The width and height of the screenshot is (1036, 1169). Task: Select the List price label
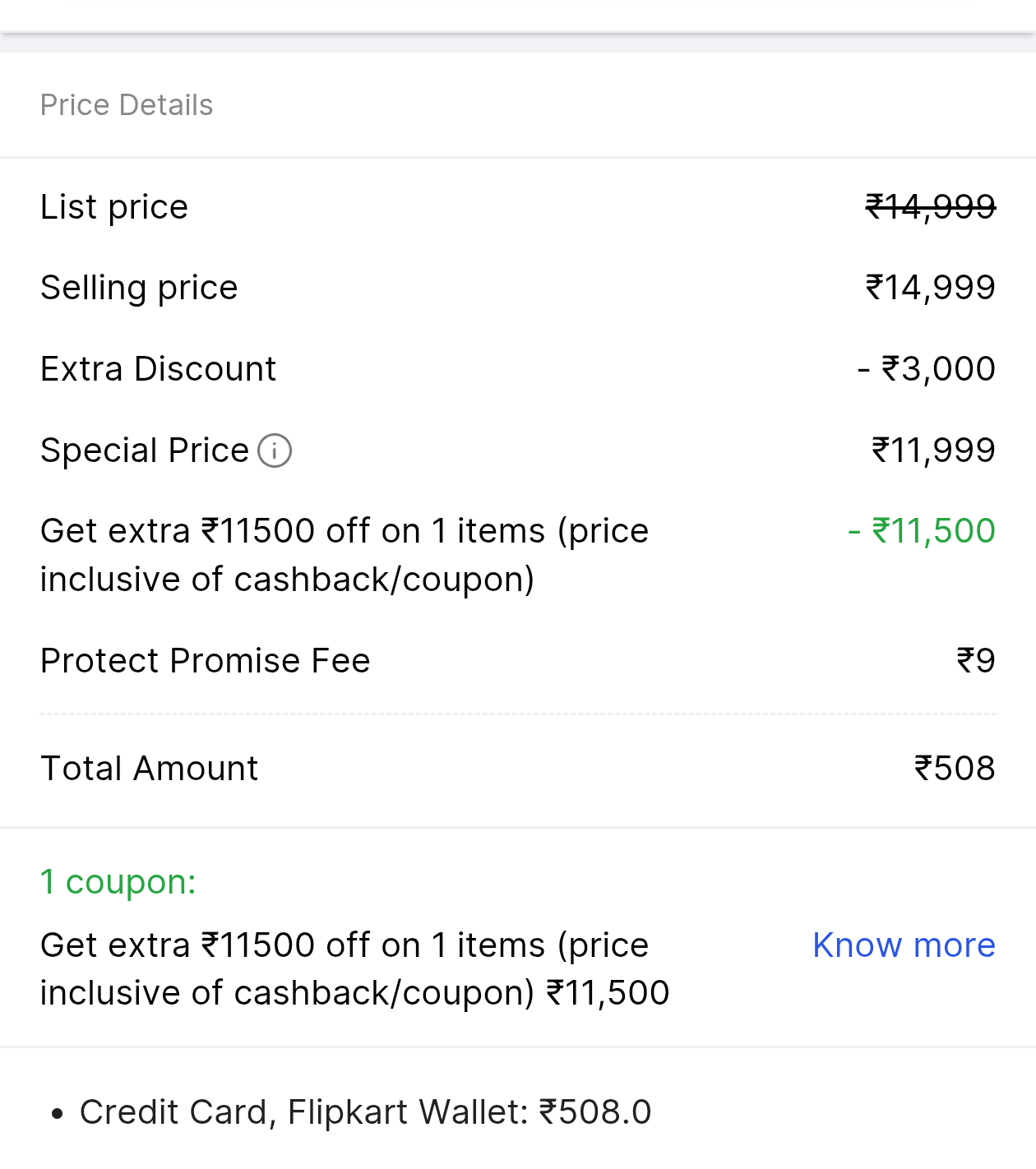(x=114, y=207)
